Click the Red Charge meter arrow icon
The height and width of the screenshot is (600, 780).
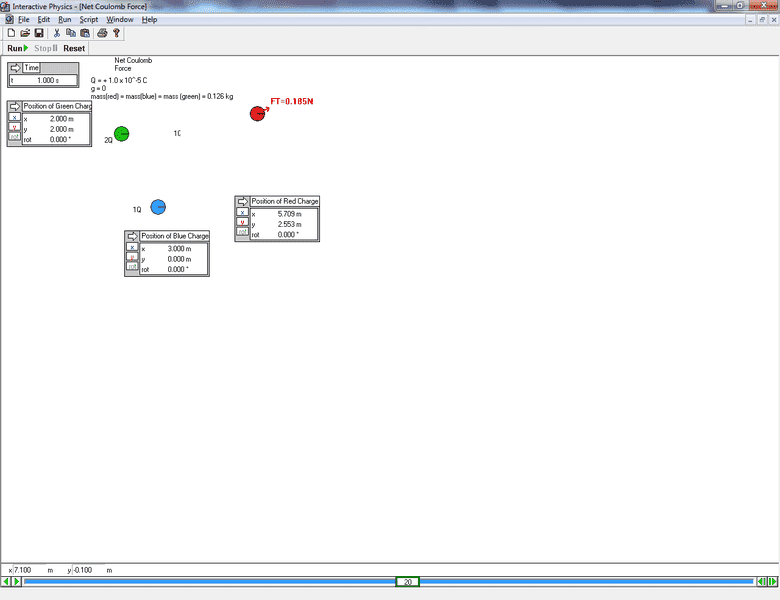pyautogui.click(x=242, y=201)
